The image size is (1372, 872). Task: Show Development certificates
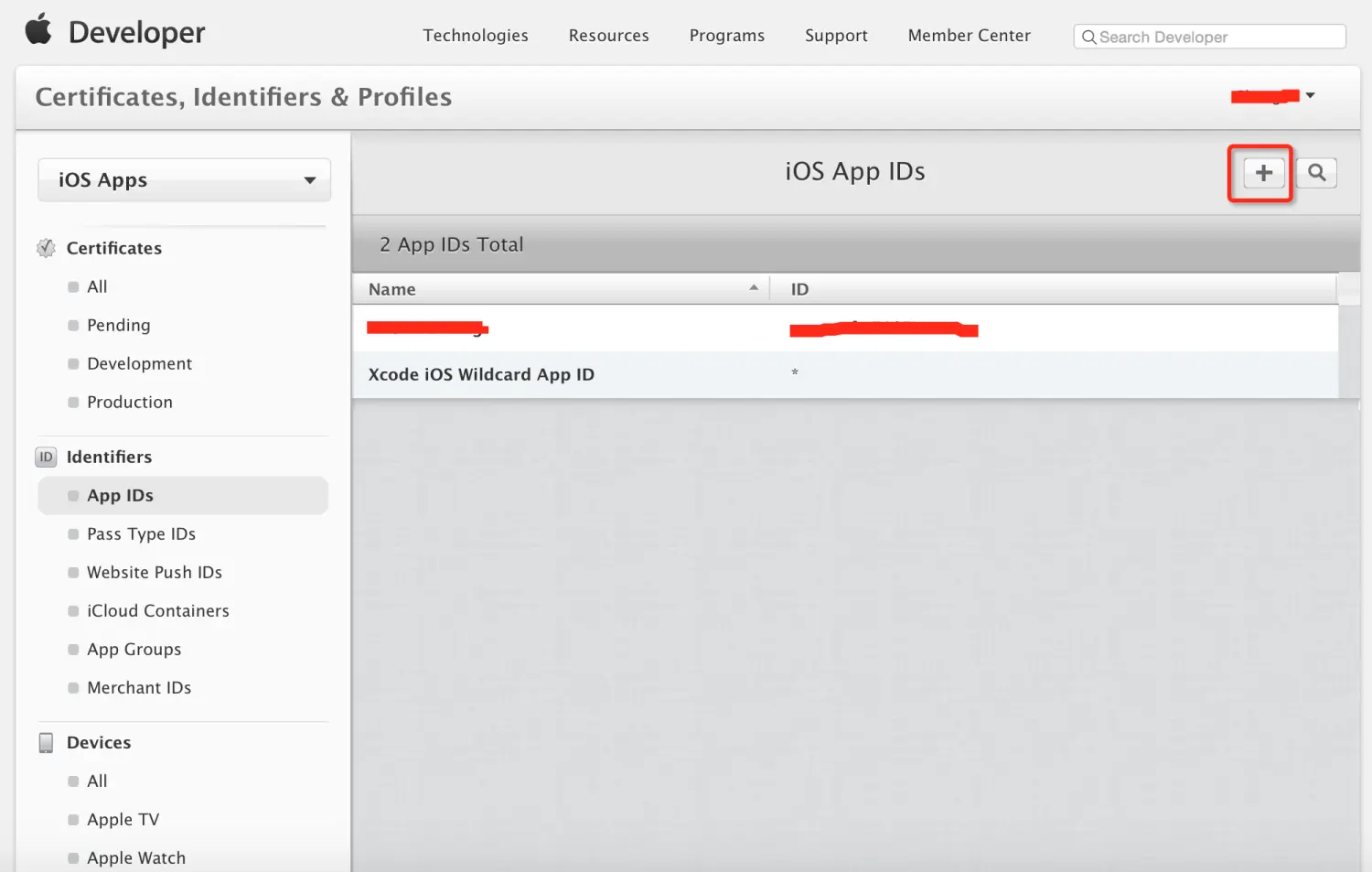pyautogui.click(x=139, y=363)
